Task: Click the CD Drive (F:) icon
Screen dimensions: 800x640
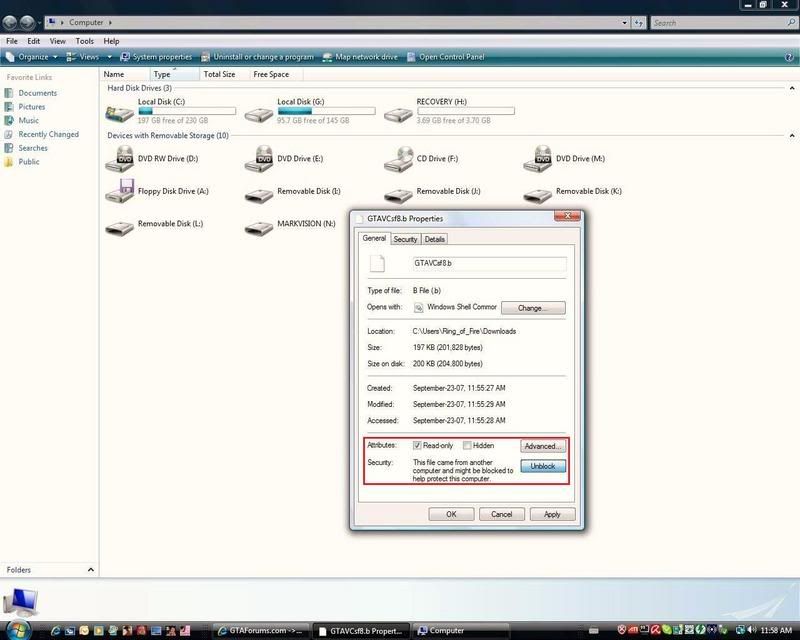Action: pos(399,159)
